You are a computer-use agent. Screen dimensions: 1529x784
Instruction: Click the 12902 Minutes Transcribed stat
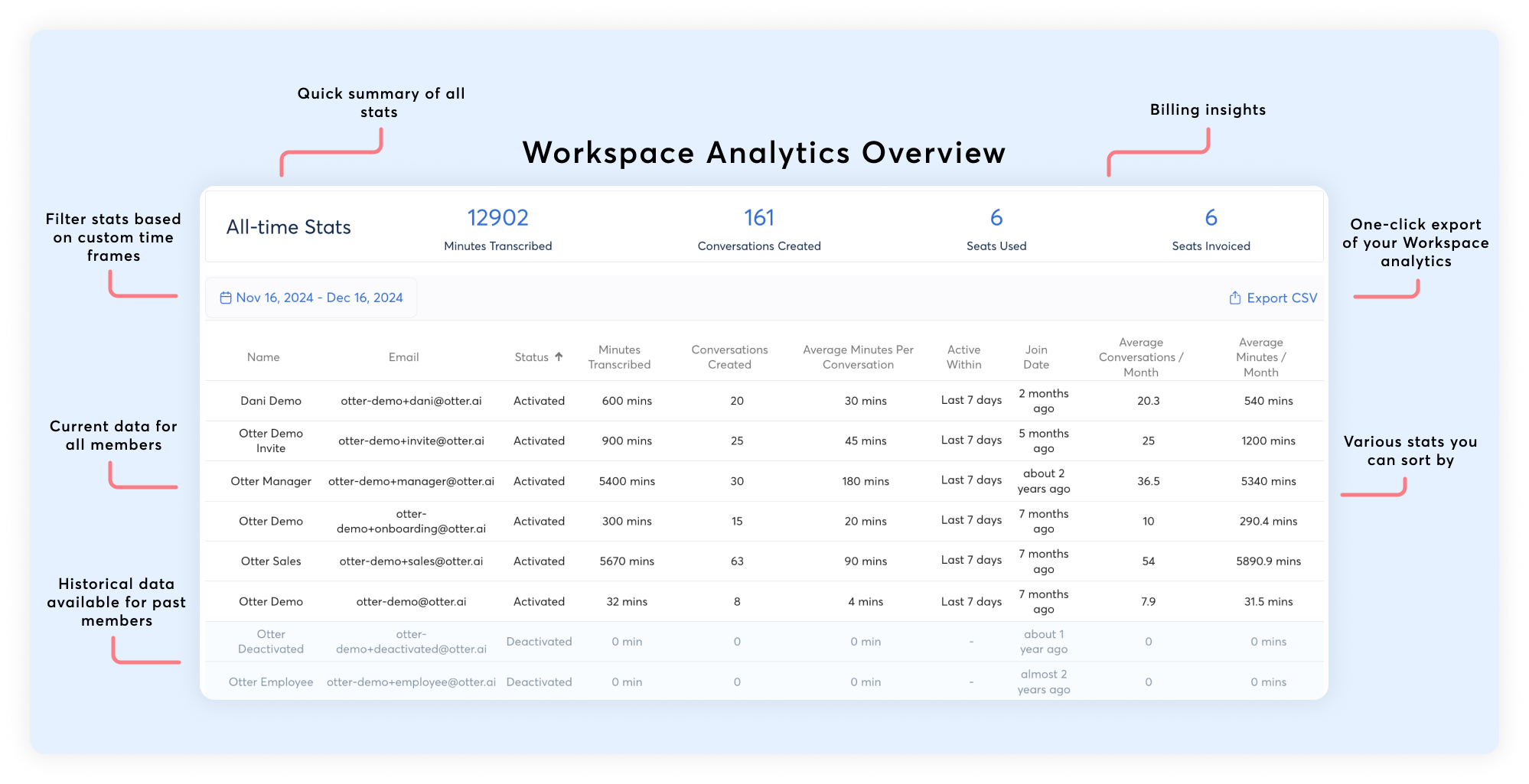coord(497,219)
